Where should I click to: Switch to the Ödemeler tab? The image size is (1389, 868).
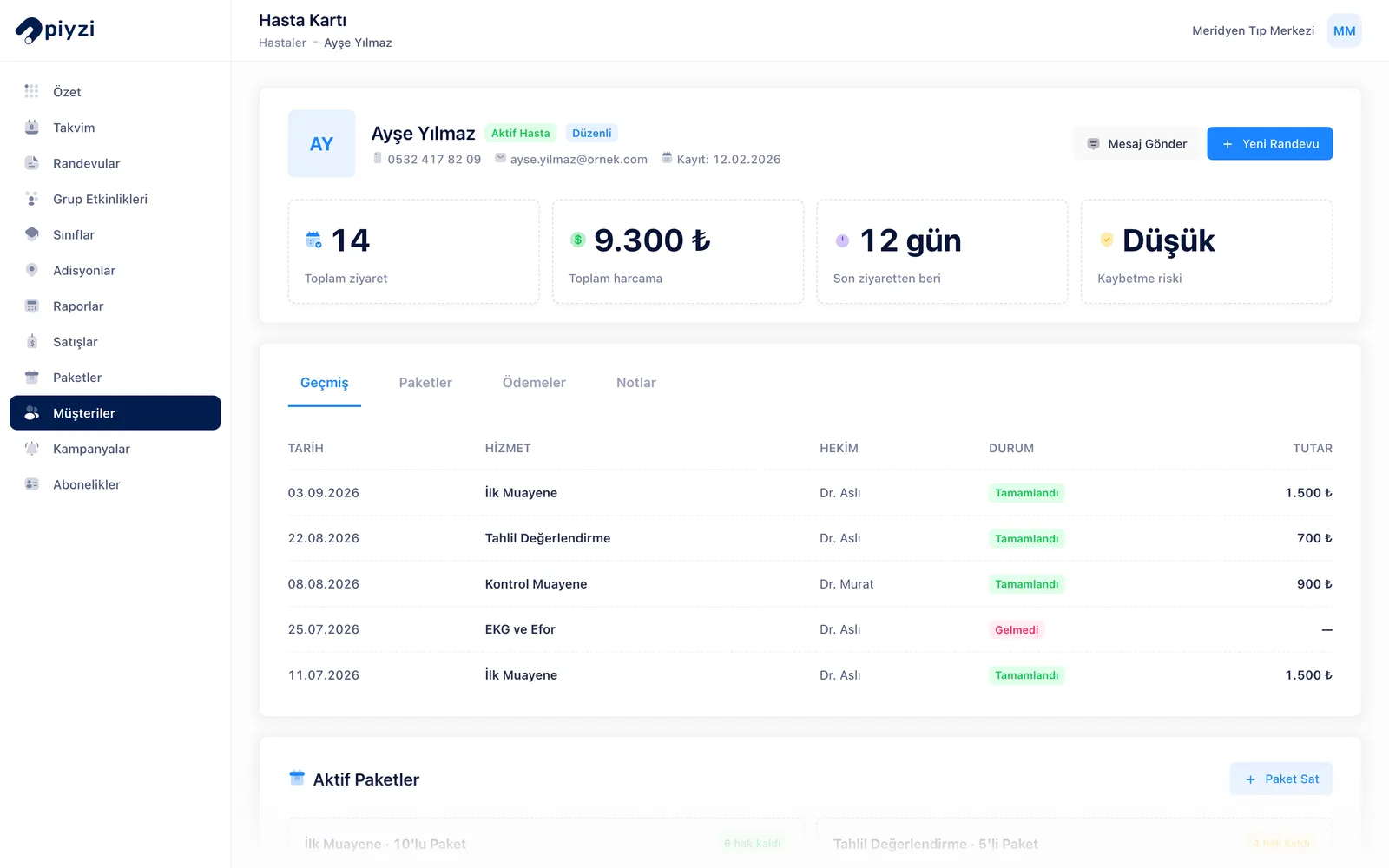(x=534, y=383)
